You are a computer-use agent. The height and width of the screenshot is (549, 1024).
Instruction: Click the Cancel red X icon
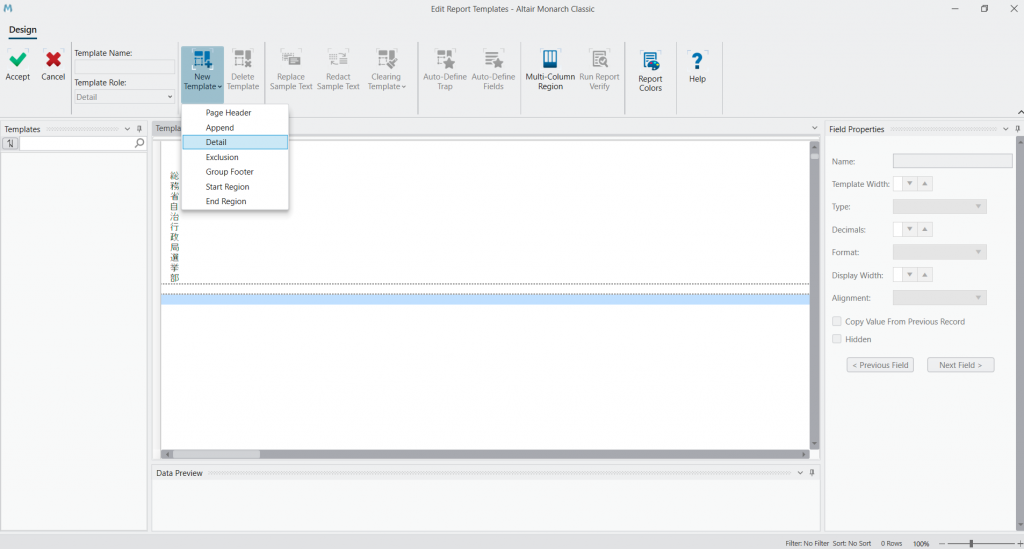tap(53, 60)
